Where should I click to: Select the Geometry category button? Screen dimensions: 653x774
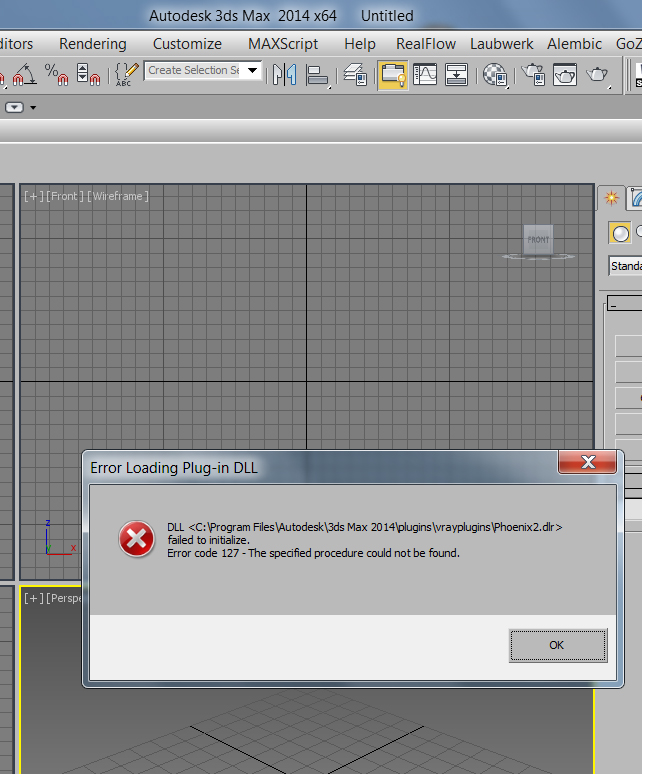(x=620, y=233)
